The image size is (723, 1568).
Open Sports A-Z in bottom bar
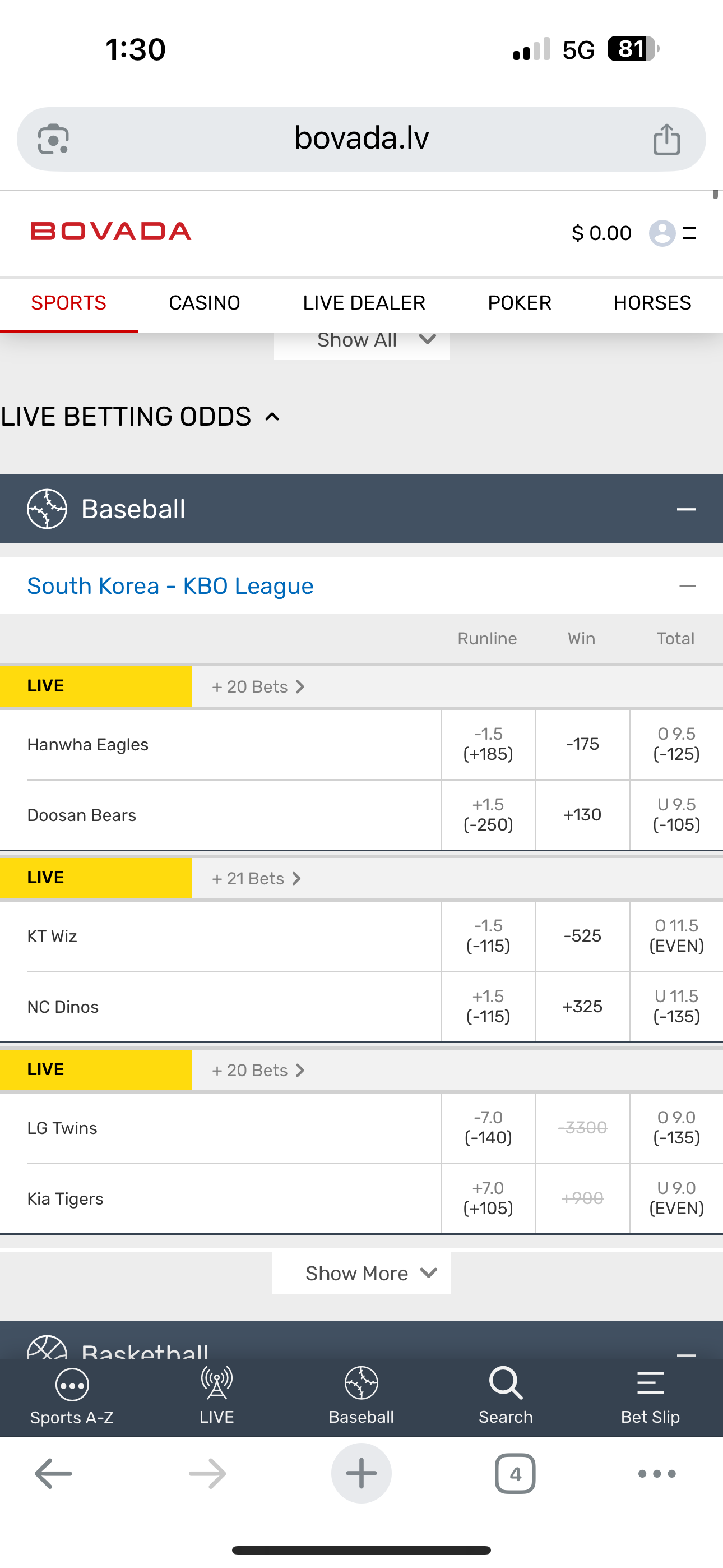click(72, 1395)
